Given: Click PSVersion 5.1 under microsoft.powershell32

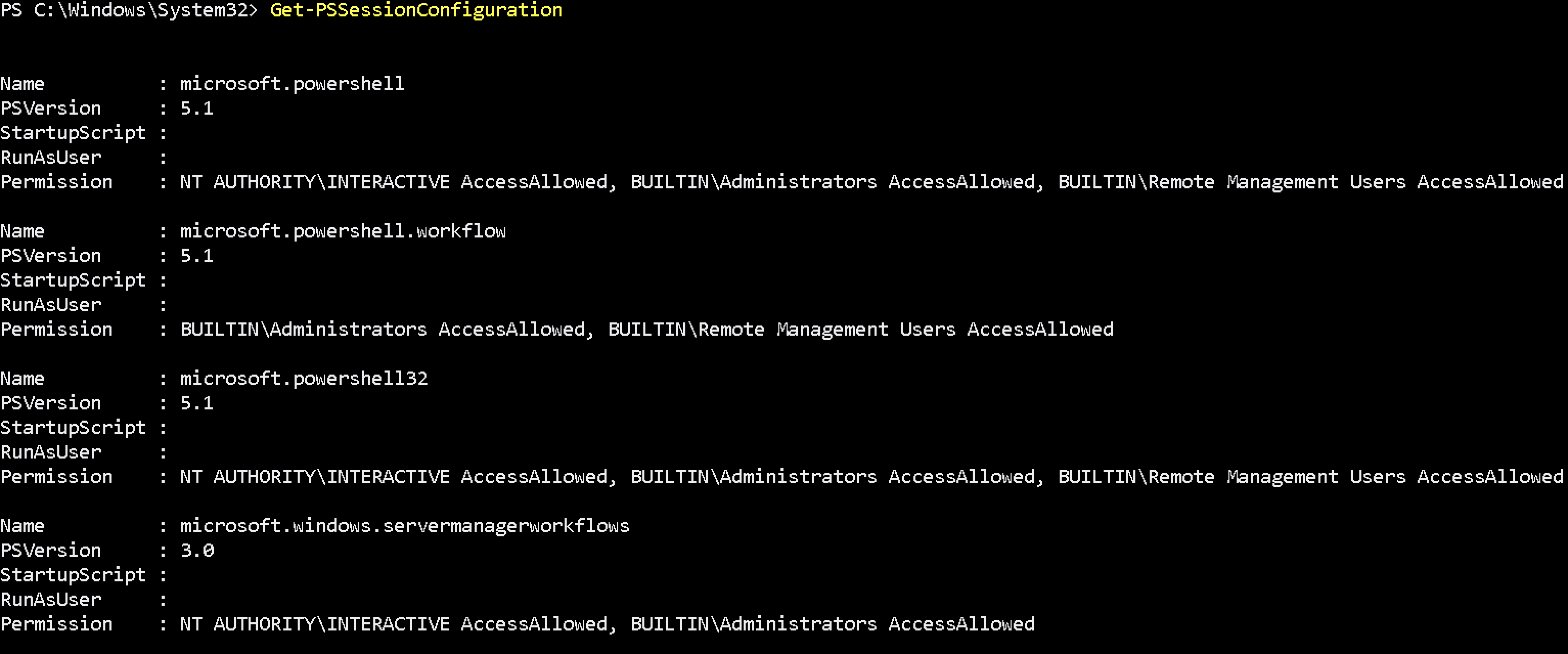Looking at the screenshot, I should point(197,403).
